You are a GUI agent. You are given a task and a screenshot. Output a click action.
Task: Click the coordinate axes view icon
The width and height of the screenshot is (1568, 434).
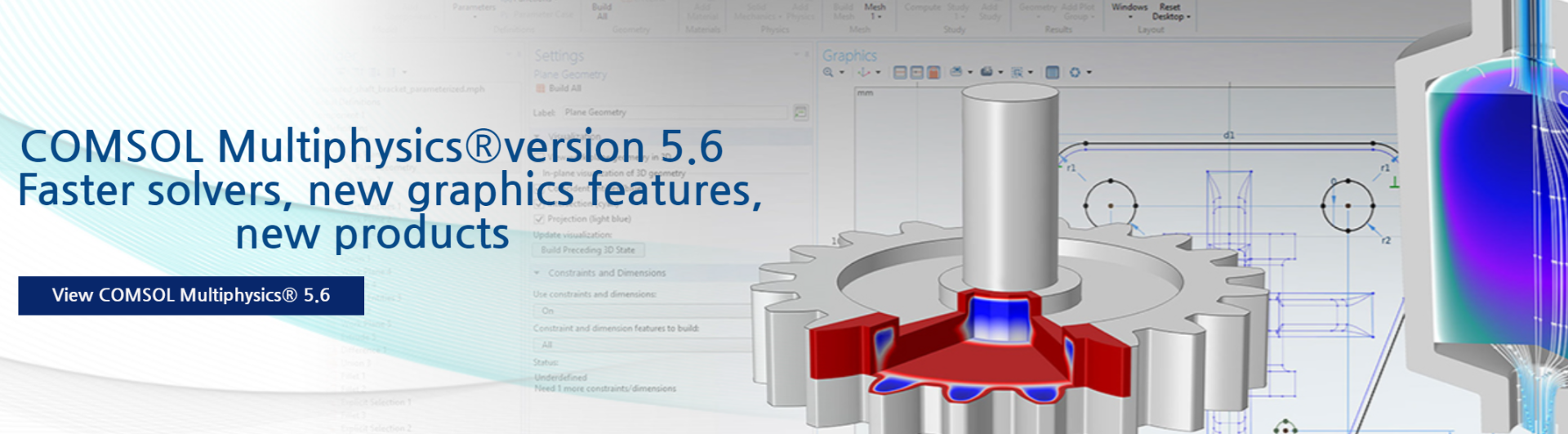tap(864, 72)
